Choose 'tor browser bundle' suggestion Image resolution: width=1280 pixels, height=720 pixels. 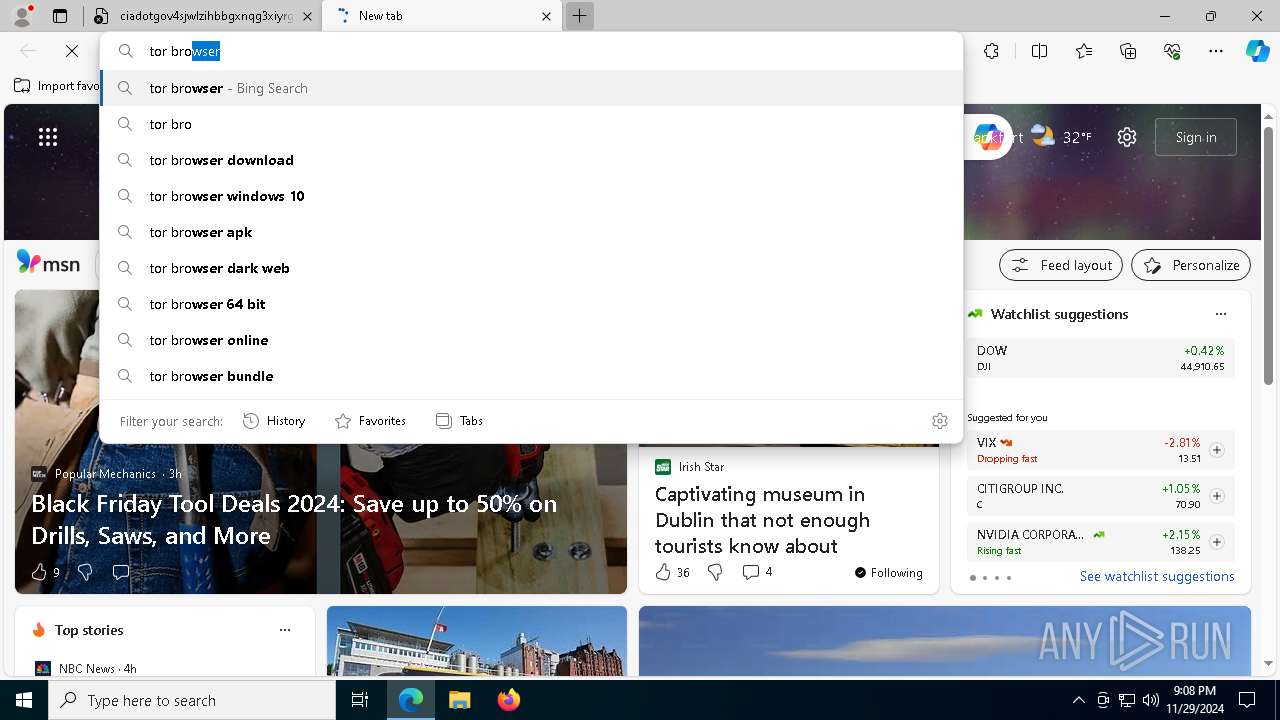(531, 376)
